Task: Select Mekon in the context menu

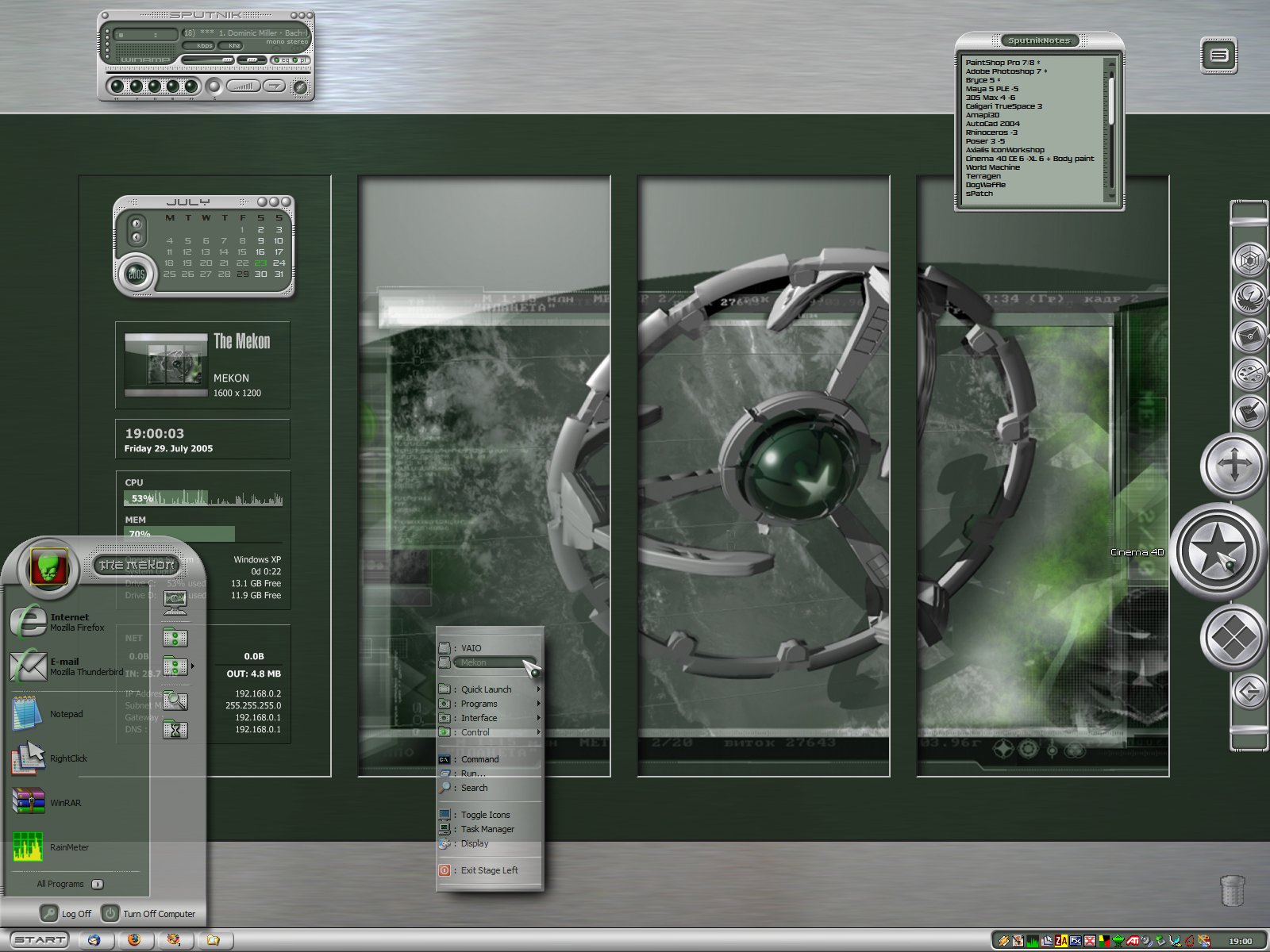Action: point(490,662)
